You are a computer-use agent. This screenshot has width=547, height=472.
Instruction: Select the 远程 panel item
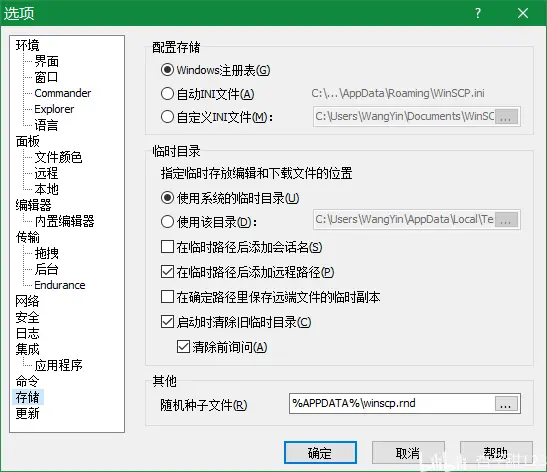click(46, 173)
